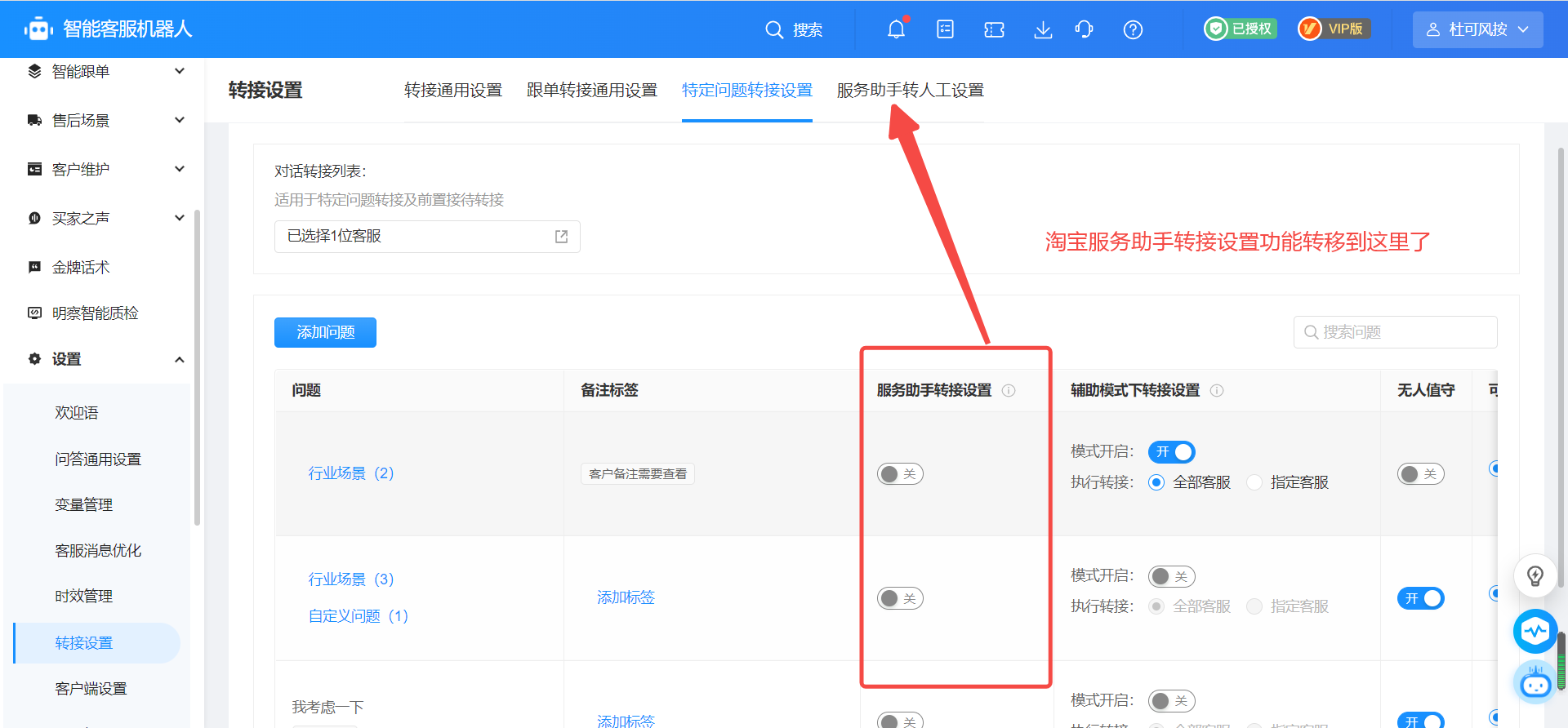This screenshot has width=1568, height=728.
Task: Open the help question mark icon
Action: click(x=1133, y=30)
